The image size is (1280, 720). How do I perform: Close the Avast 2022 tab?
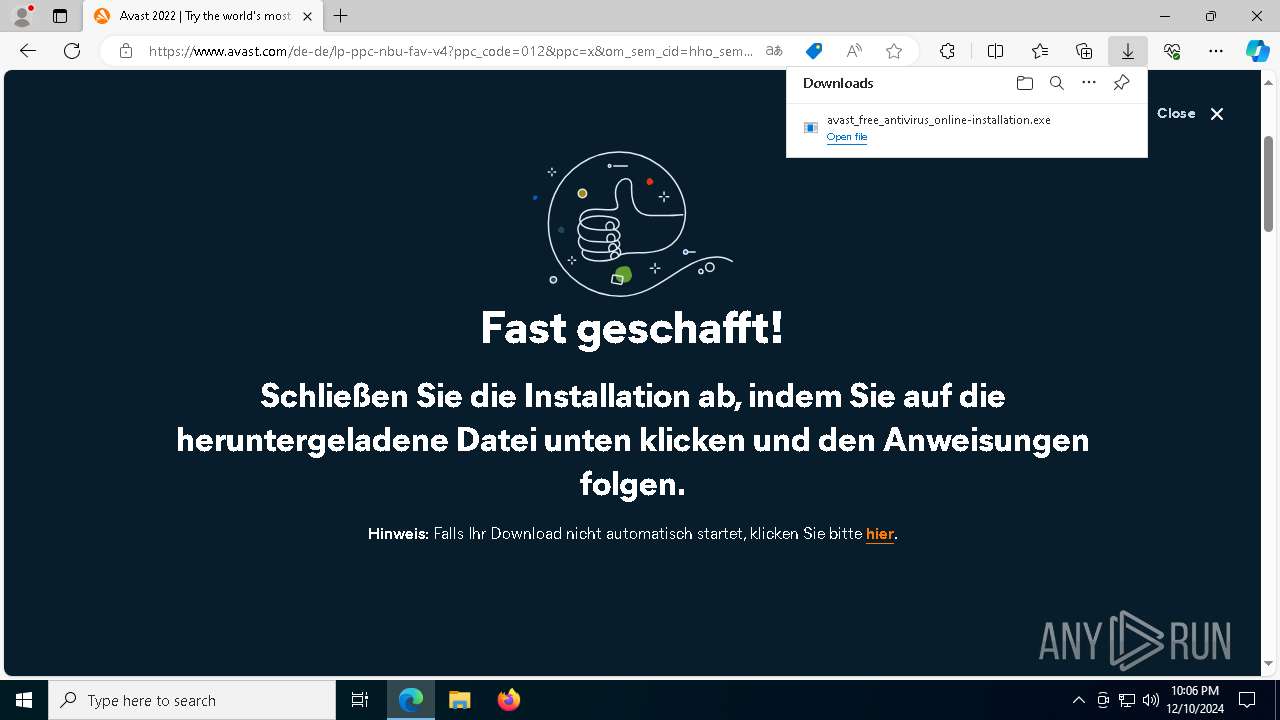tap(307, 16)
